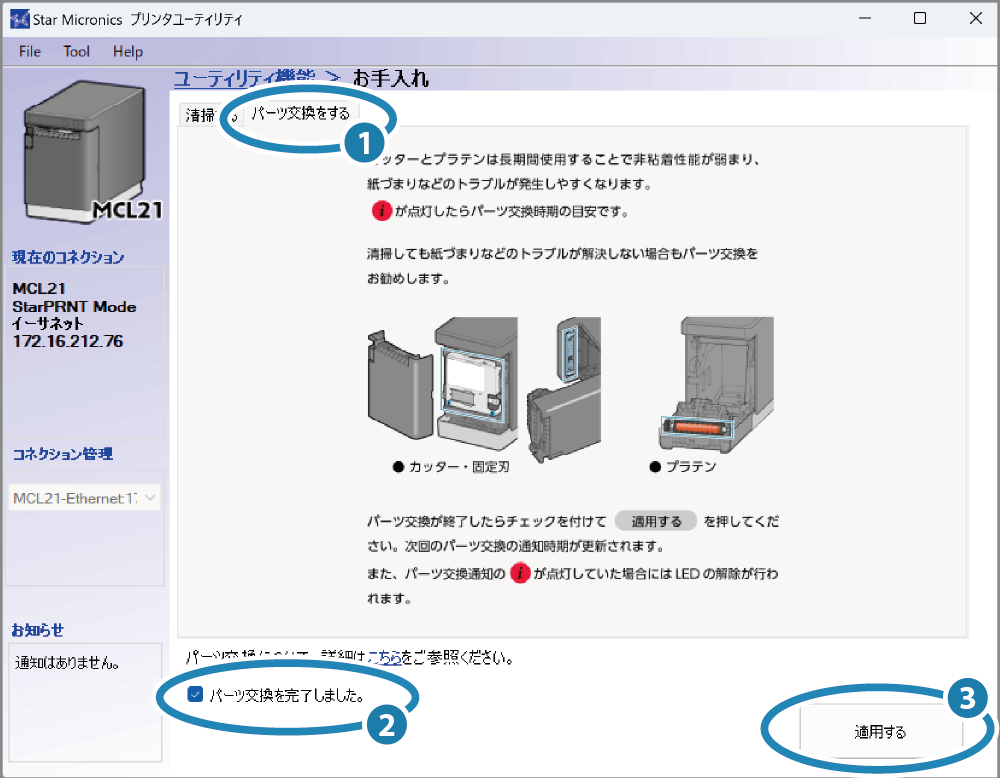Select the 'パーツ交換をする' tab
This screenshot has width=1000, height=778.
(x=300, y=114)
